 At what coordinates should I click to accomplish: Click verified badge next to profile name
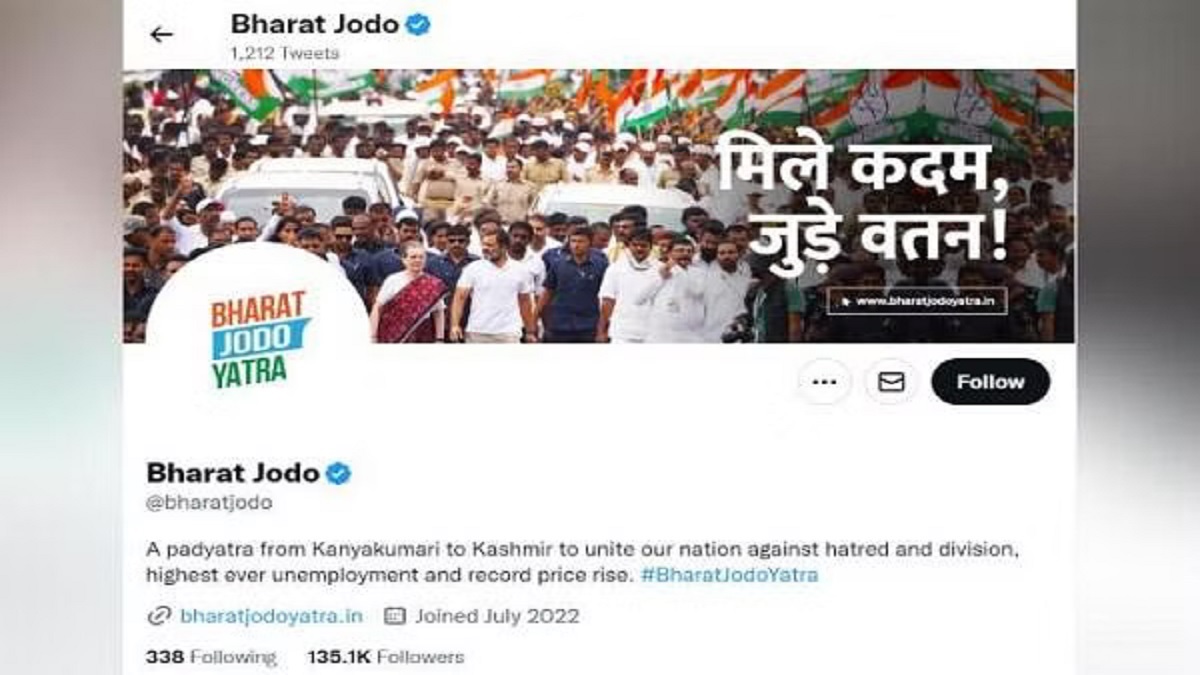click(339, 473)
